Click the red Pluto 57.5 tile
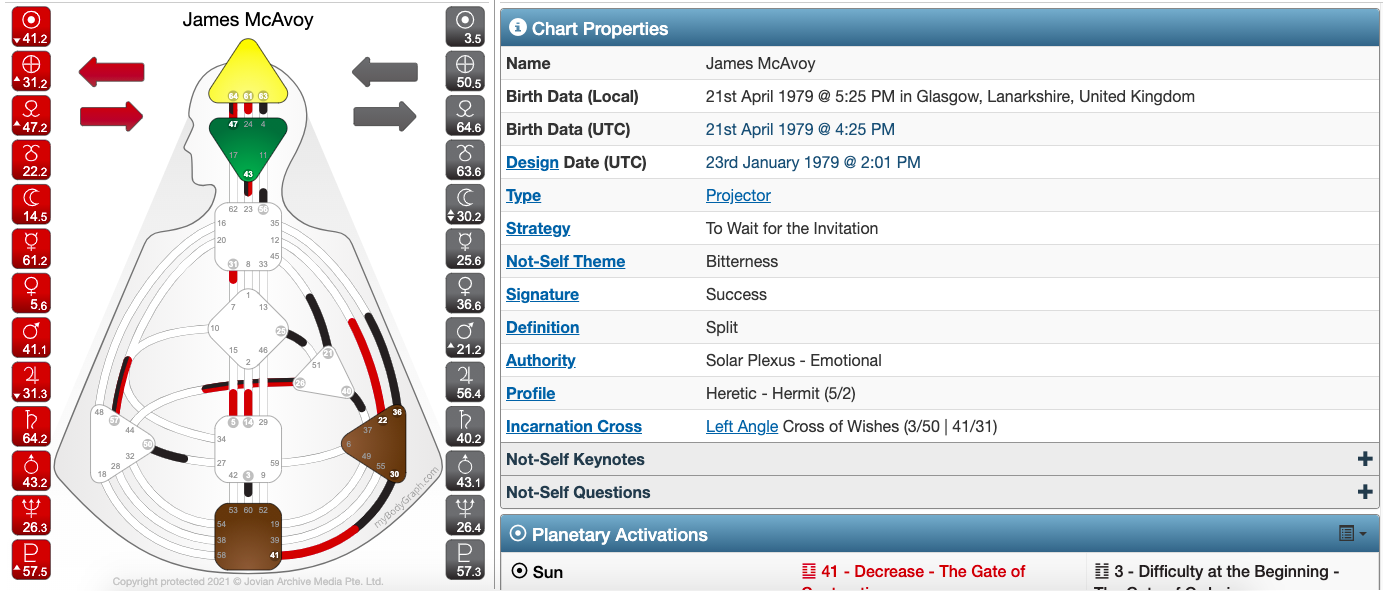 tap(31, 560)
